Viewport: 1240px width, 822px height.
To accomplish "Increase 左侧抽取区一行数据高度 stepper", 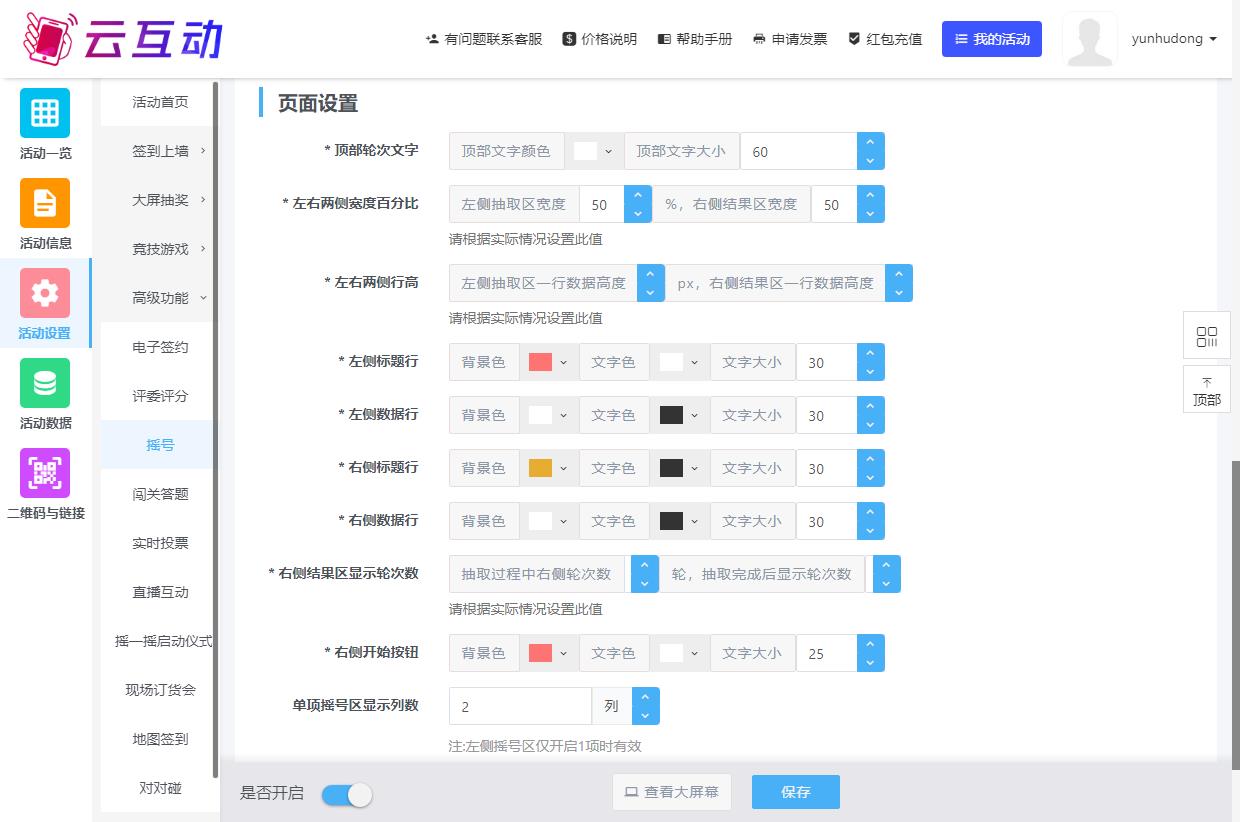I will pyautogui.click(x=650, y=274).
